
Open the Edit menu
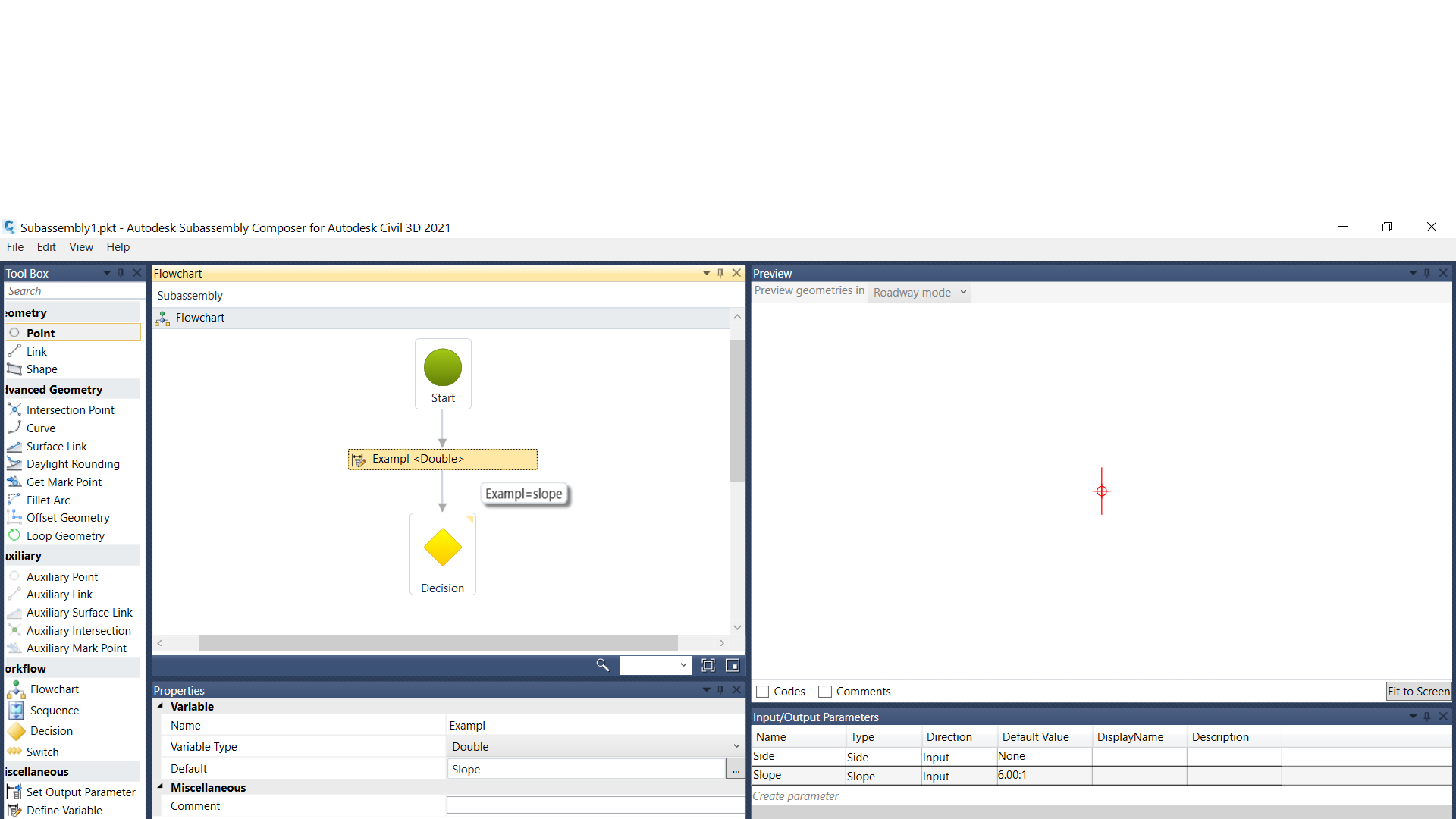coord(46,246)
